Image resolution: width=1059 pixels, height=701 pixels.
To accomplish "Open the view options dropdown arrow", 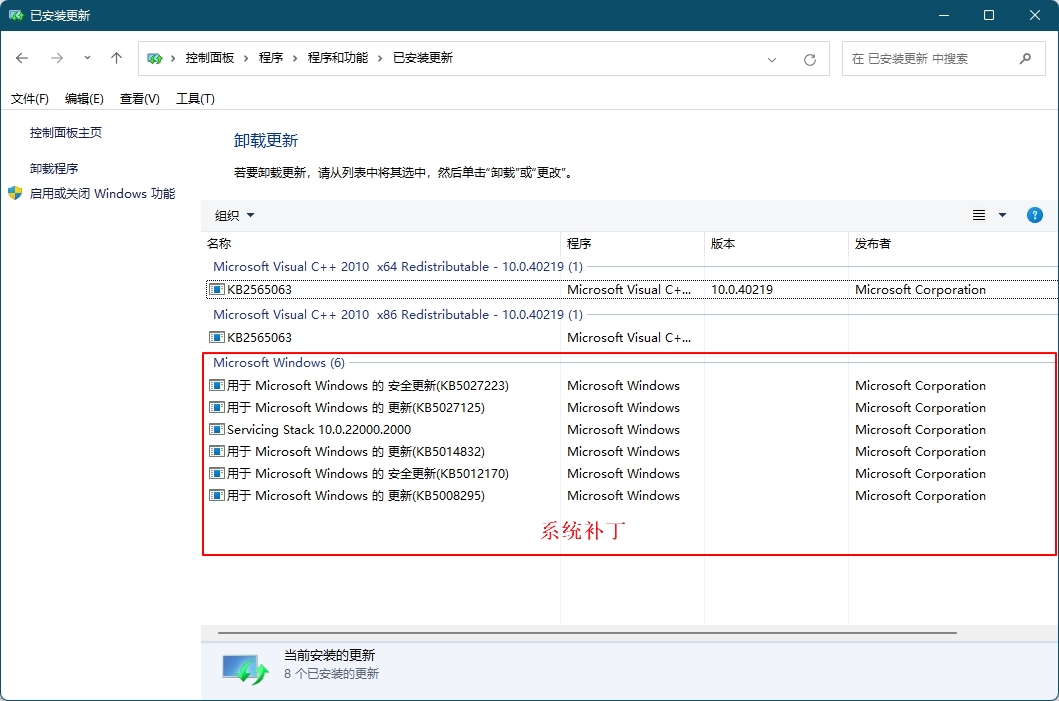I will click(x=1003, y=214).
